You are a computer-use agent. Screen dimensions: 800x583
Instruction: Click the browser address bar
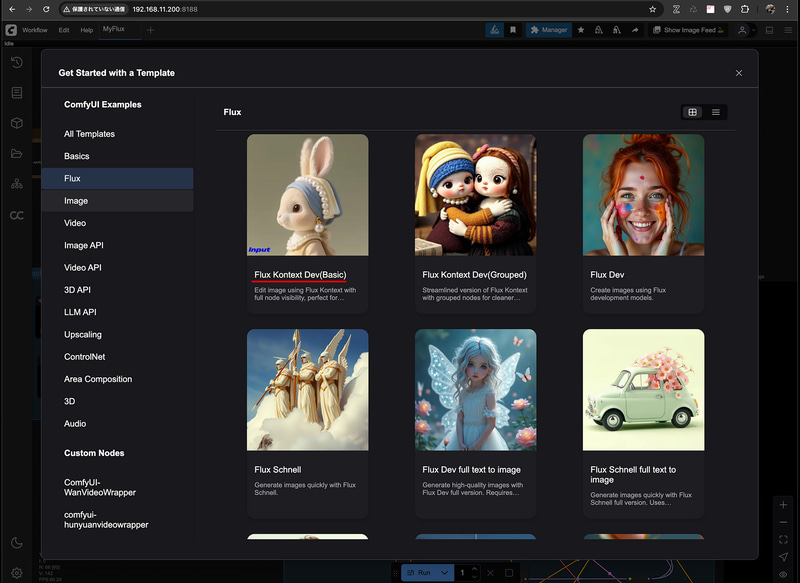(360, 9)
